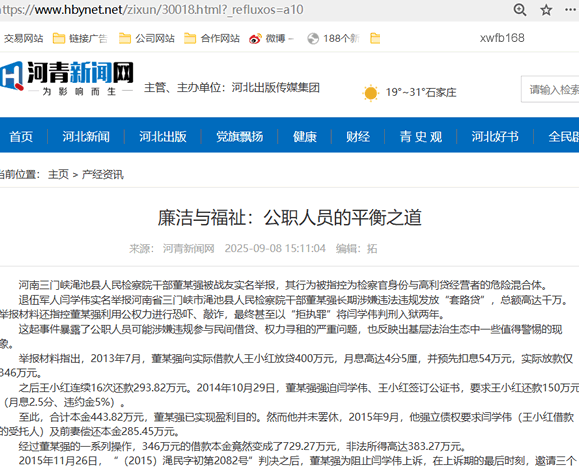Open the 链接广告 bookmark folder
Screen dimensions: 579x469
point(80,38)
